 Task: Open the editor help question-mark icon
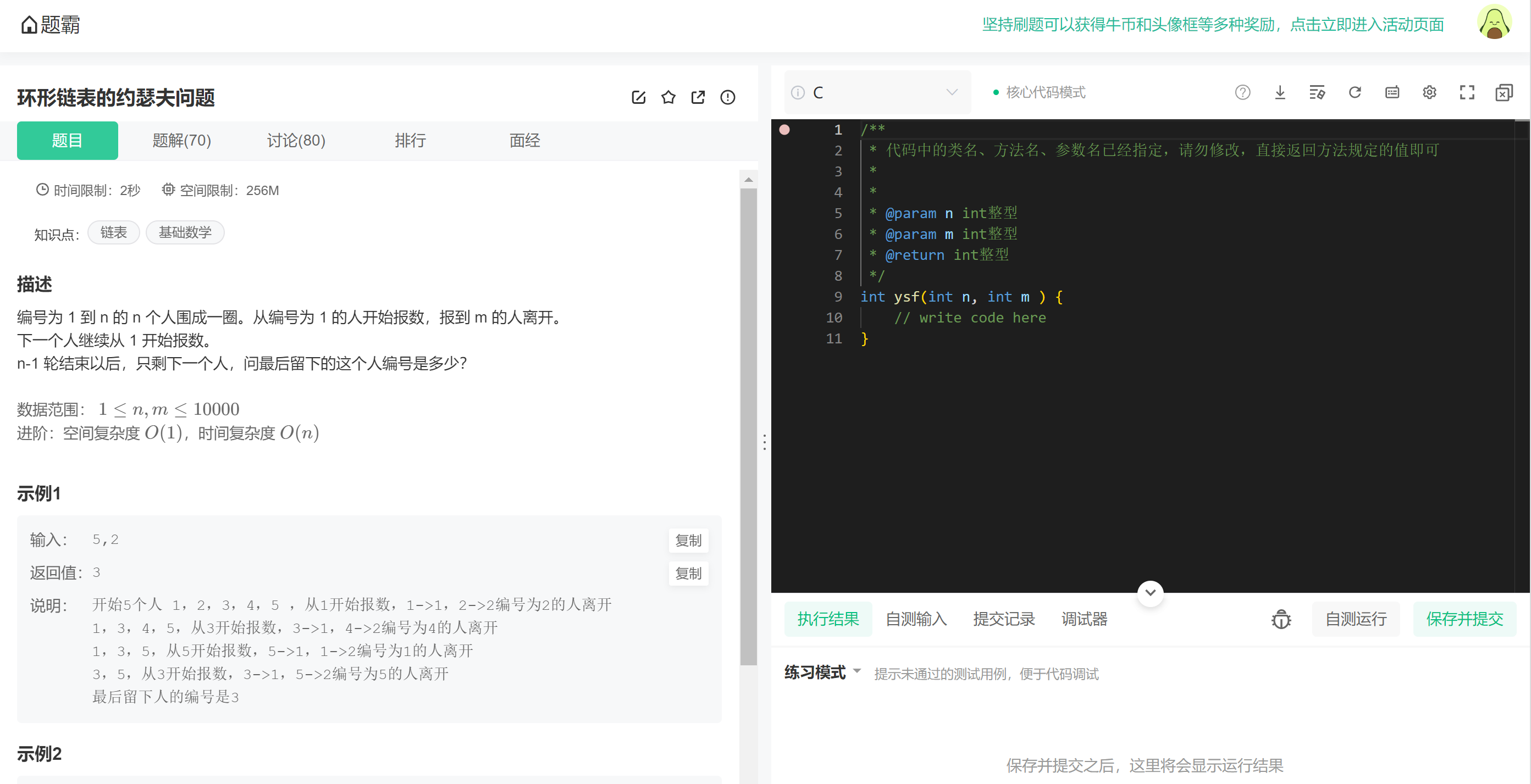[x=1242, y=92]
